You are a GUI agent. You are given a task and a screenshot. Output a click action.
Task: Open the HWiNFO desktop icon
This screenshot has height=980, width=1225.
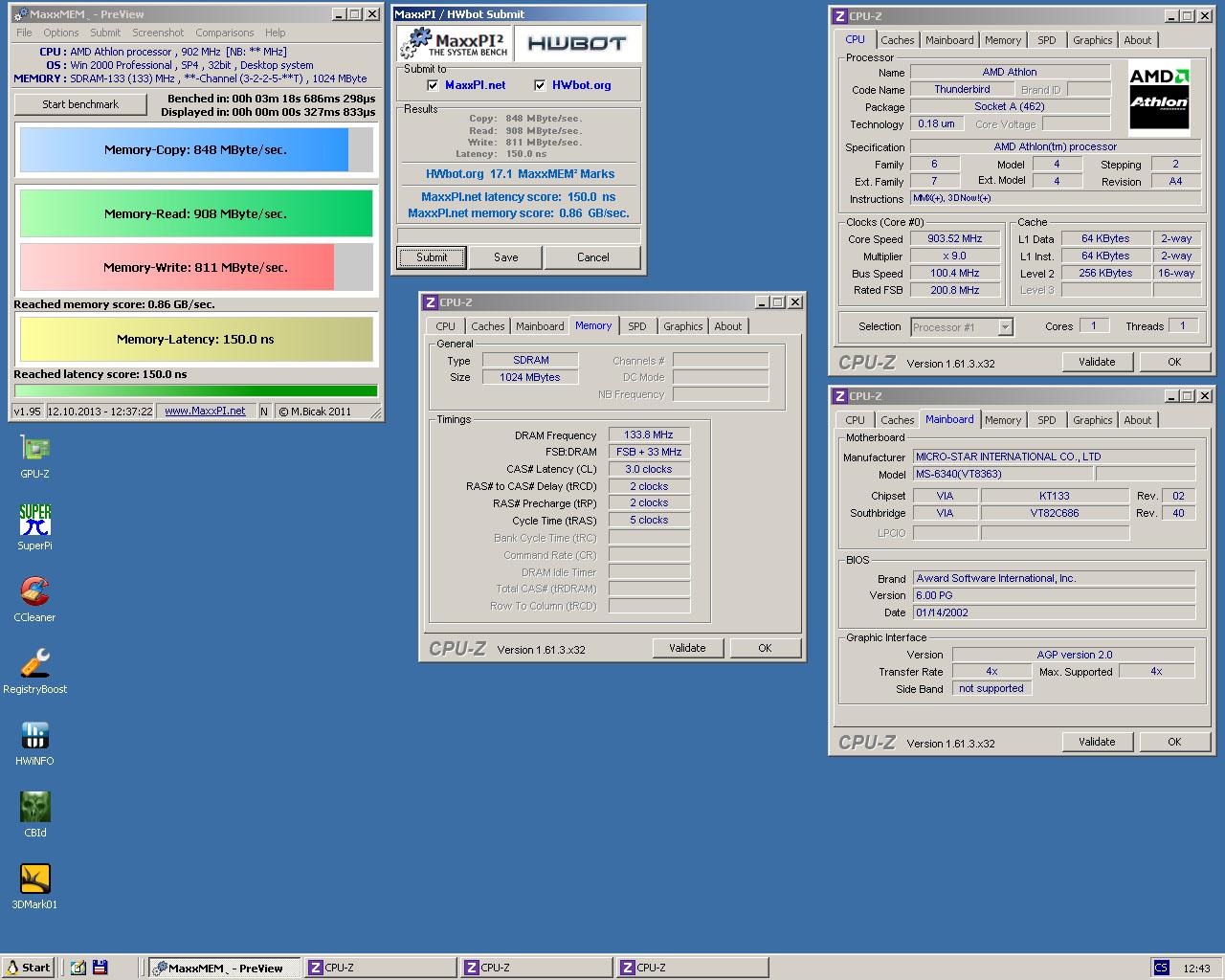pos(34,735)
